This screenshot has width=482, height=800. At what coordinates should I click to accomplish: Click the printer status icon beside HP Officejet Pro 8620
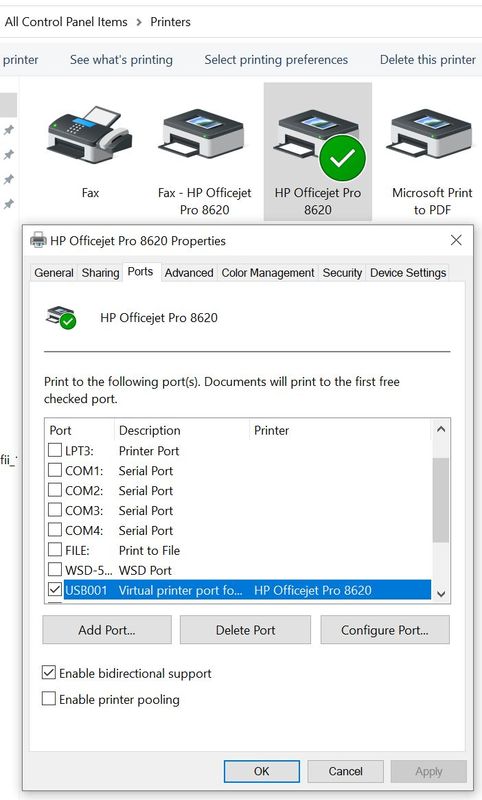coord(61,318)
